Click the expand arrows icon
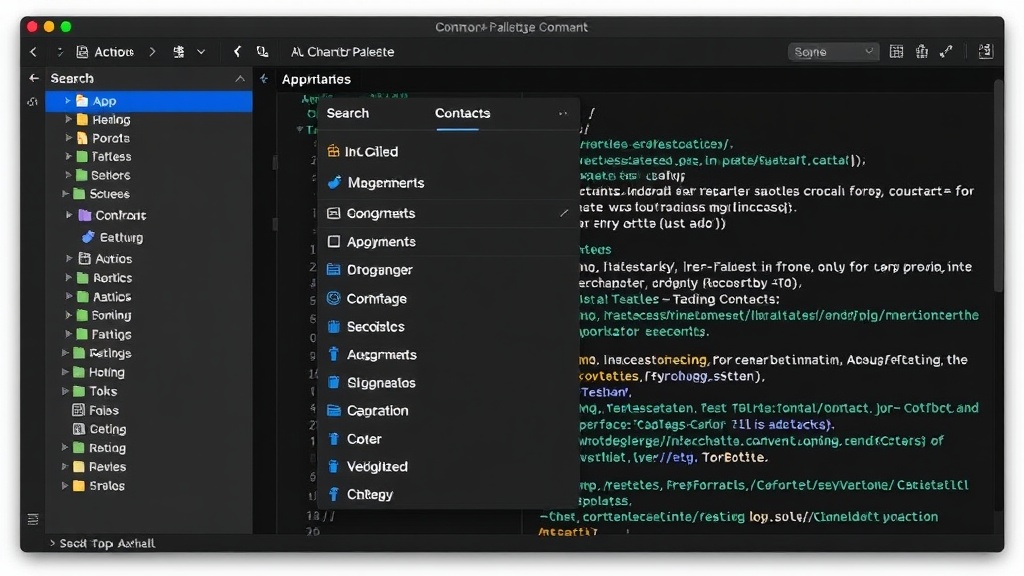Screen dimensions: 1024x576 point(946,52)
